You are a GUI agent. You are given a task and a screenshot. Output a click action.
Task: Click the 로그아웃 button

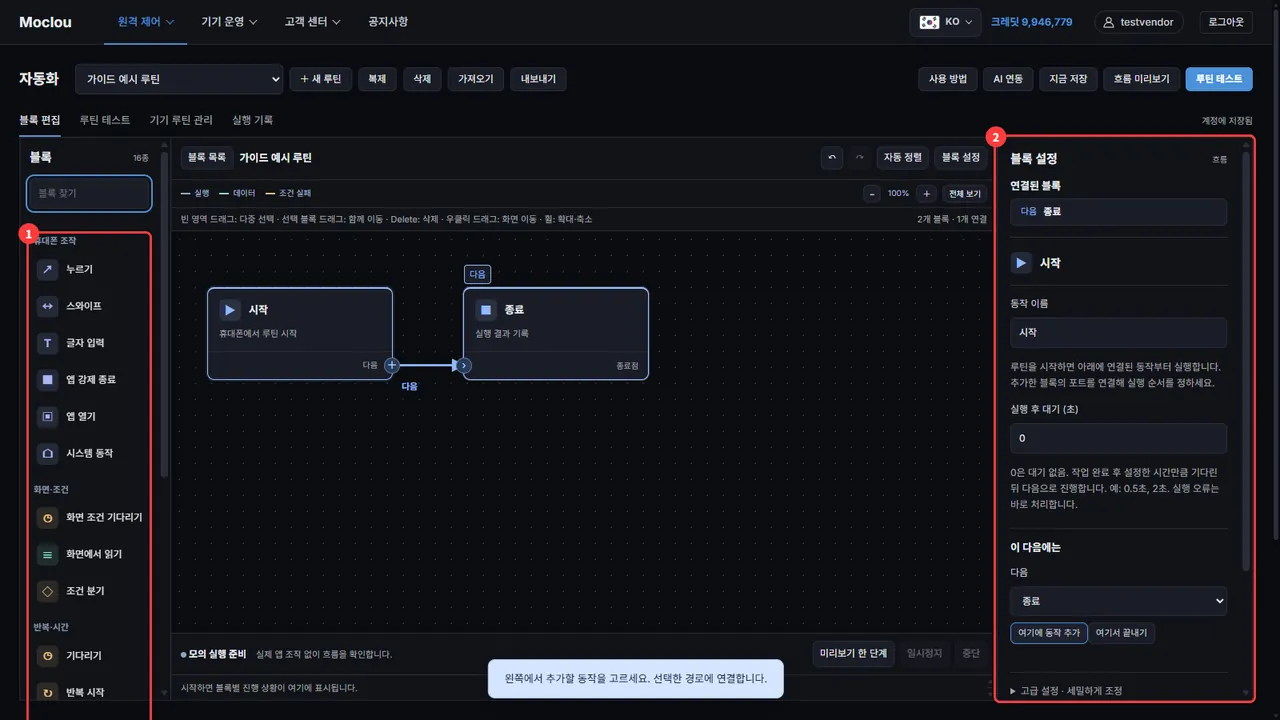pyautogui.click(x=1225, y=22)
